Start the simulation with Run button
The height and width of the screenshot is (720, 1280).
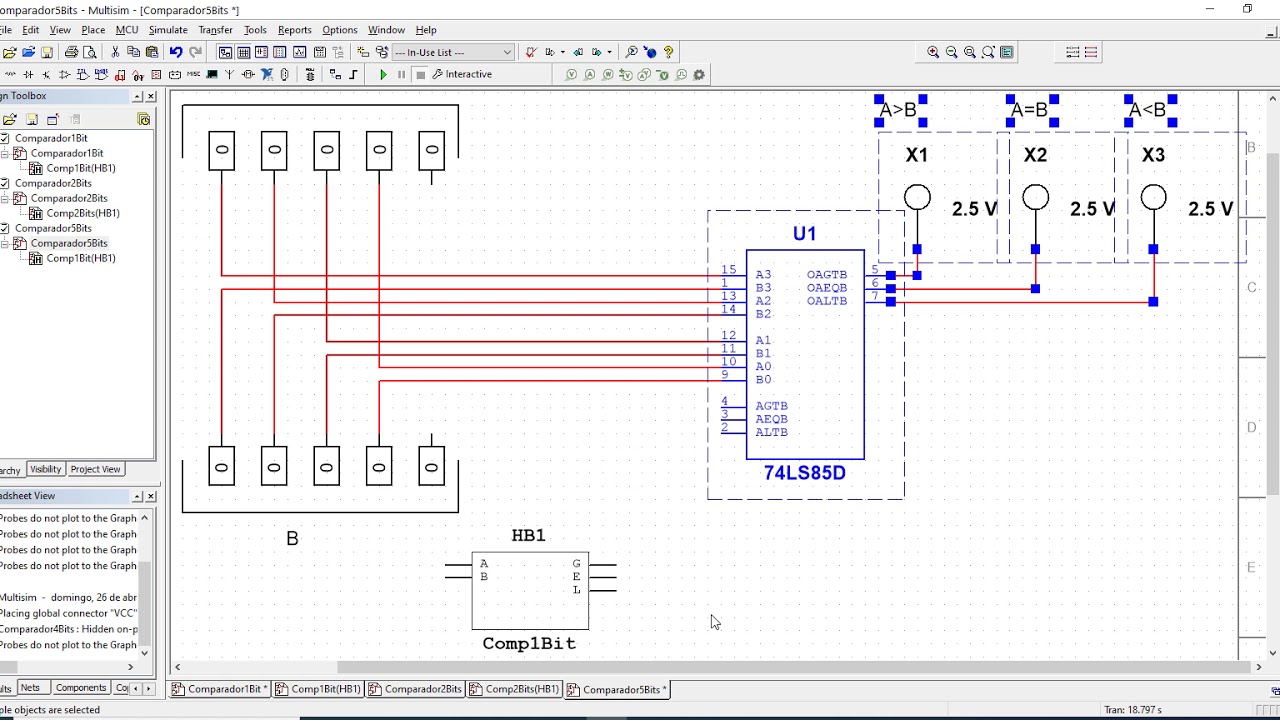tap(383, 74)
